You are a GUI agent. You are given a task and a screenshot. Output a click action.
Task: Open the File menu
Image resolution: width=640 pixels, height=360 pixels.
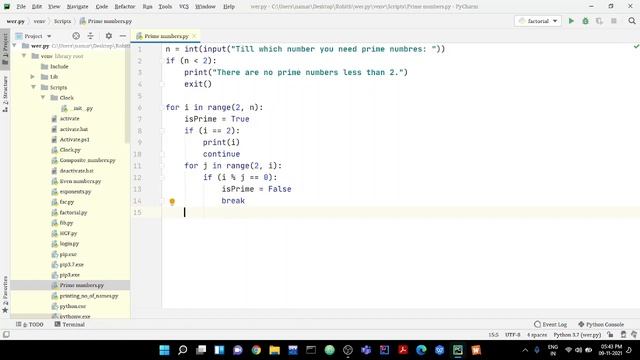pos(21,7)
